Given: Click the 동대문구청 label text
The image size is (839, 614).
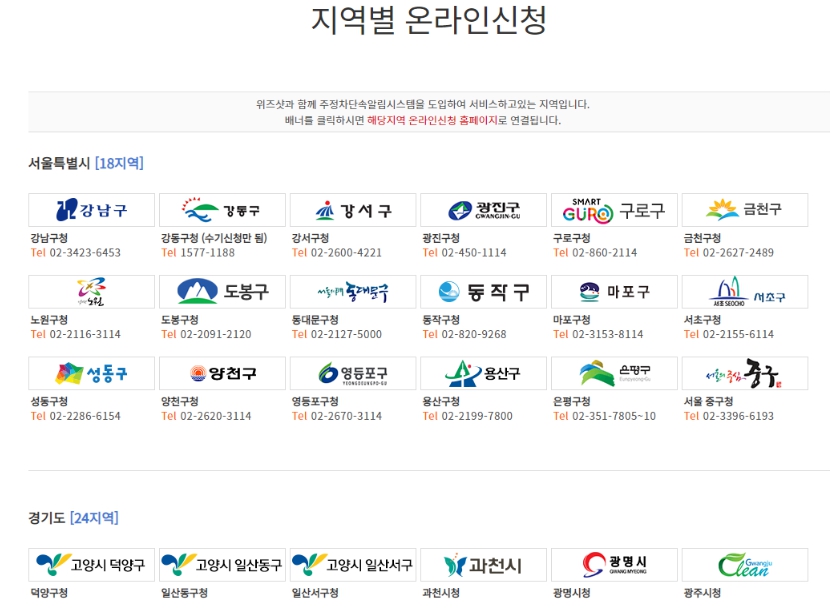Looking at the screenshot, I should click(x=315, y=320).
